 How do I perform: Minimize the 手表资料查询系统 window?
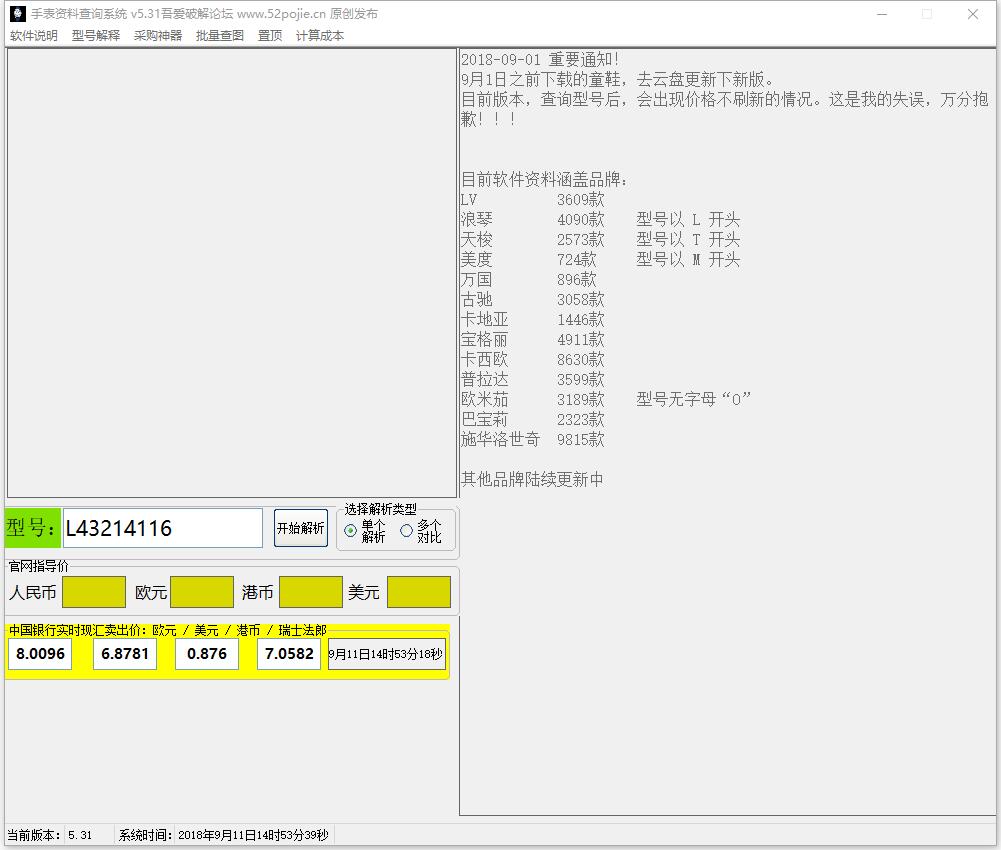tap(882, 14)
